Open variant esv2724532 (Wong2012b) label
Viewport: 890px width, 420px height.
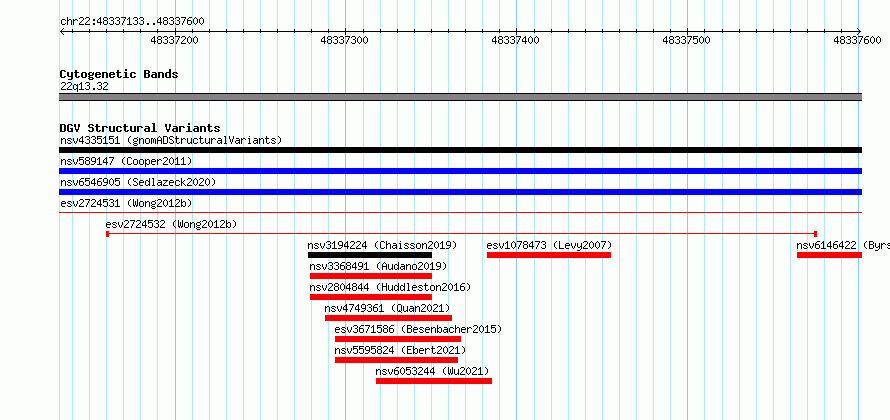click(171, 224)
